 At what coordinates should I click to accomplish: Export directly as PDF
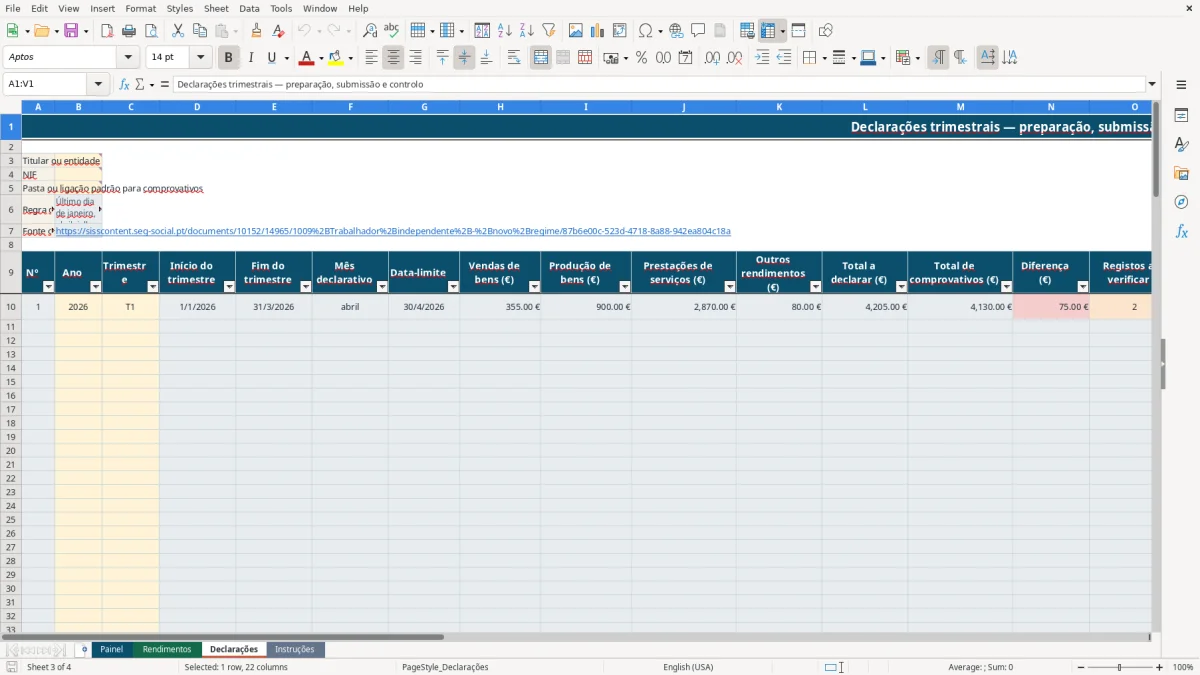tap(108, 31)
